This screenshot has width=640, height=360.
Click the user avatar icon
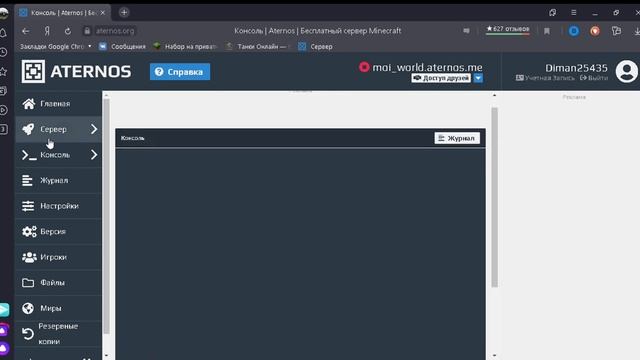tap(627, 71)
